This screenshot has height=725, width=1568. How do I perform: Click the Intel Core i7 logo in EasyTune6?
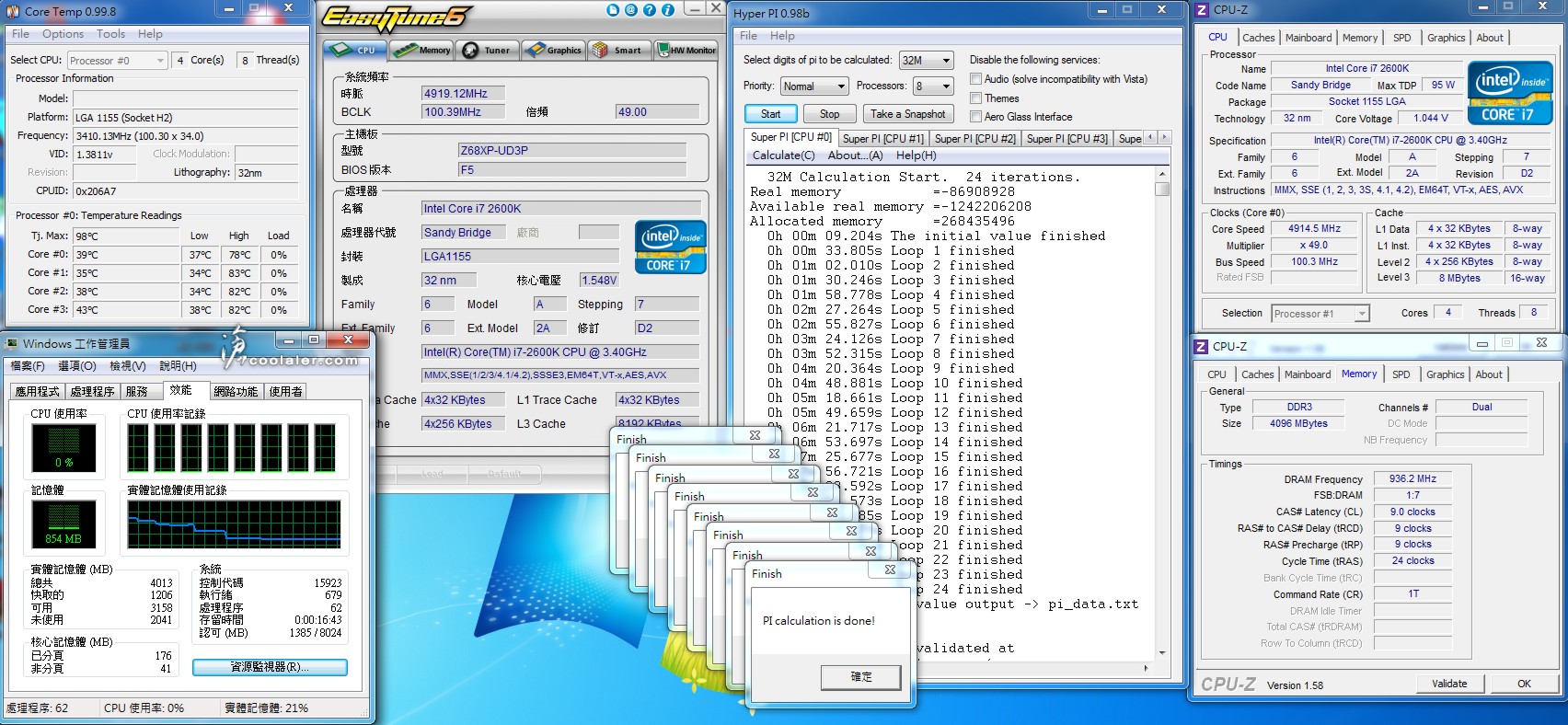[671, 247]
